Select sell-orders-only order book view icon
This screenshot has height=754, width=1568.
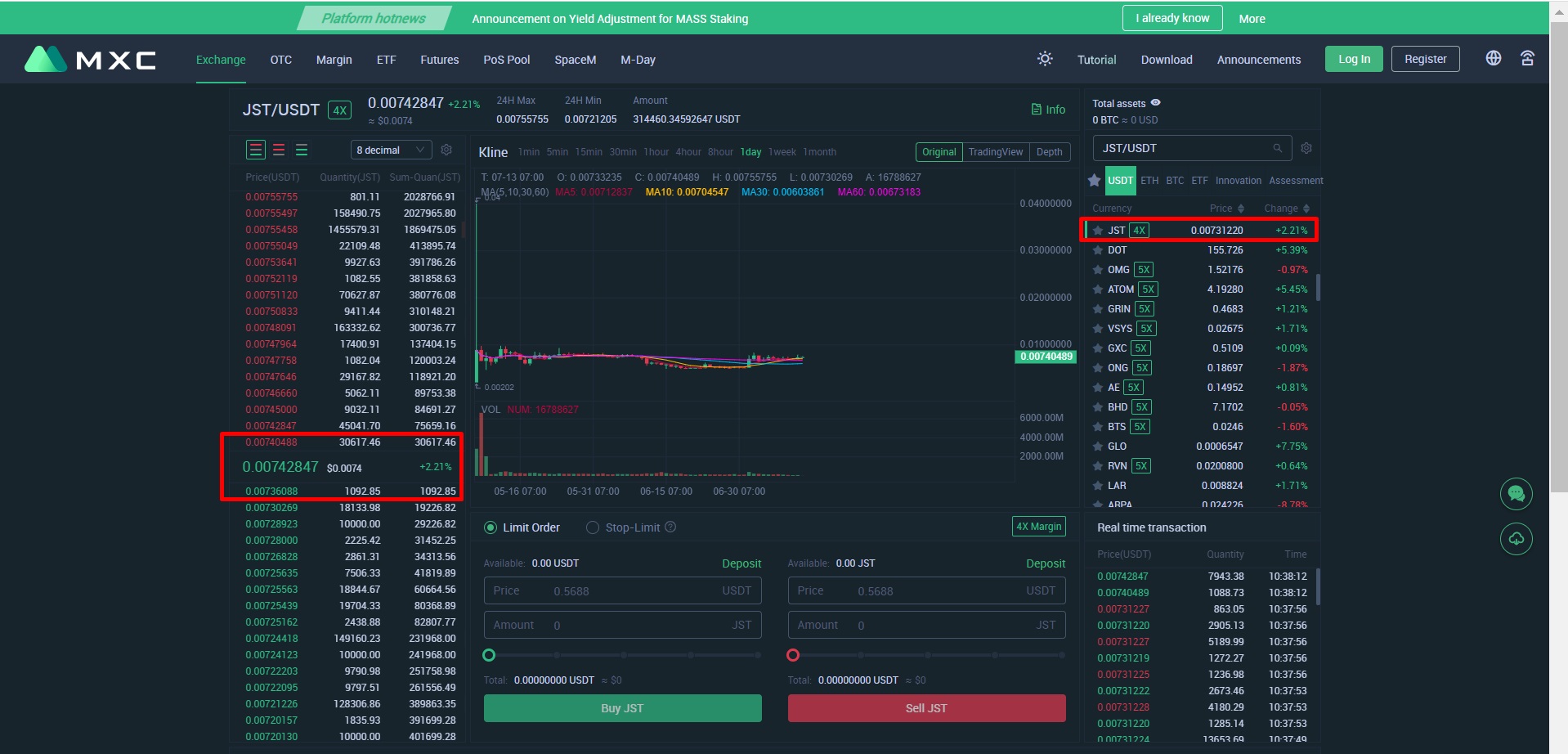click(x=279, y=150)
